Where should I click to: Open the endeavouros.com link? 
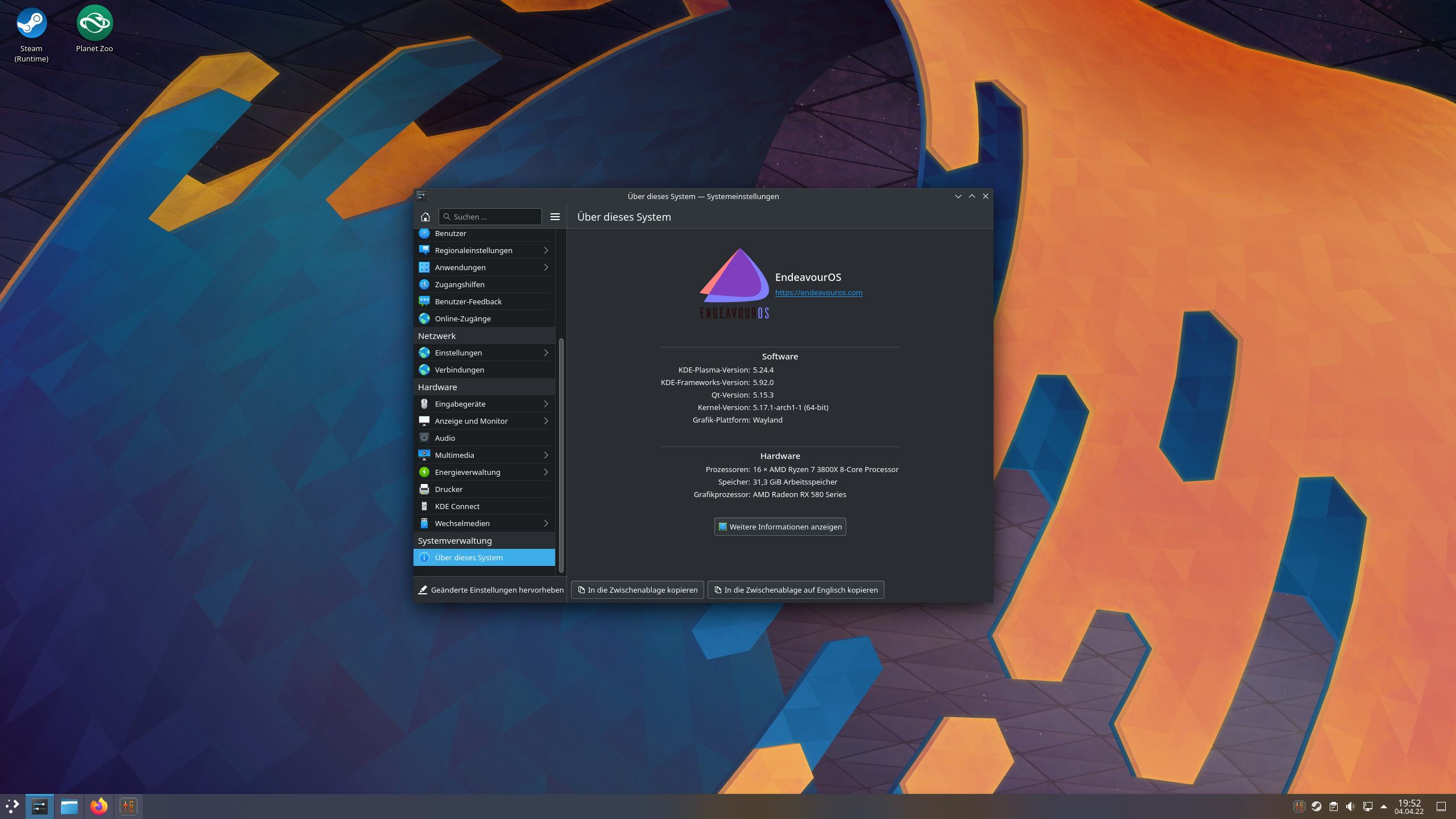coord(819,292)
